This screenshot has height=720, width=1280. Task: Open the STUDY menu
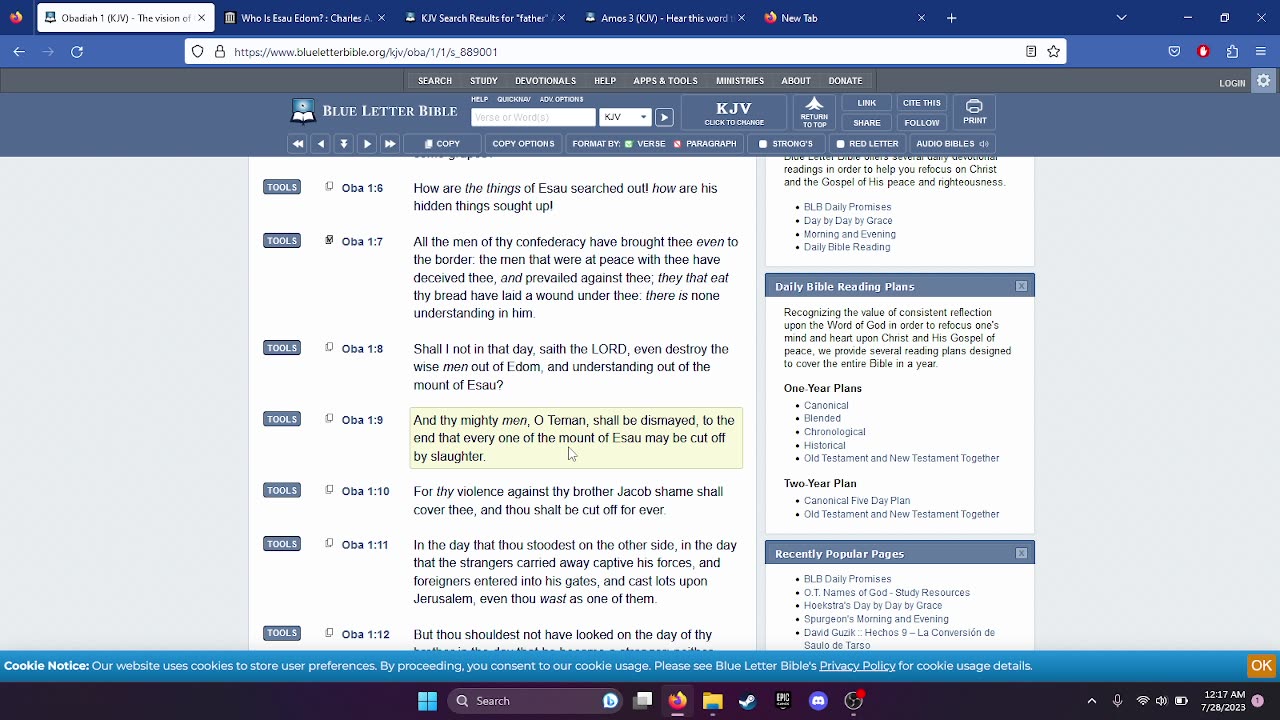[x=484, y=81]
